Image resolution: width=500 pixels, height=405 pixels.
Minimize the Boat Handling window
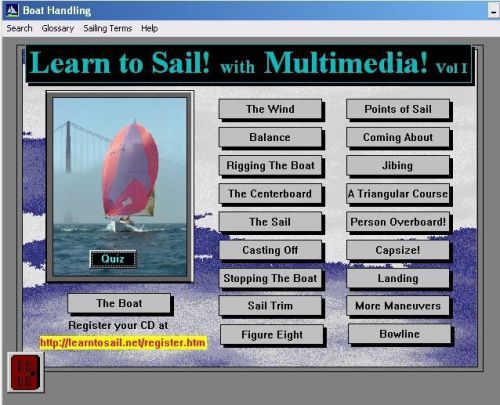[x=493, y=12]
